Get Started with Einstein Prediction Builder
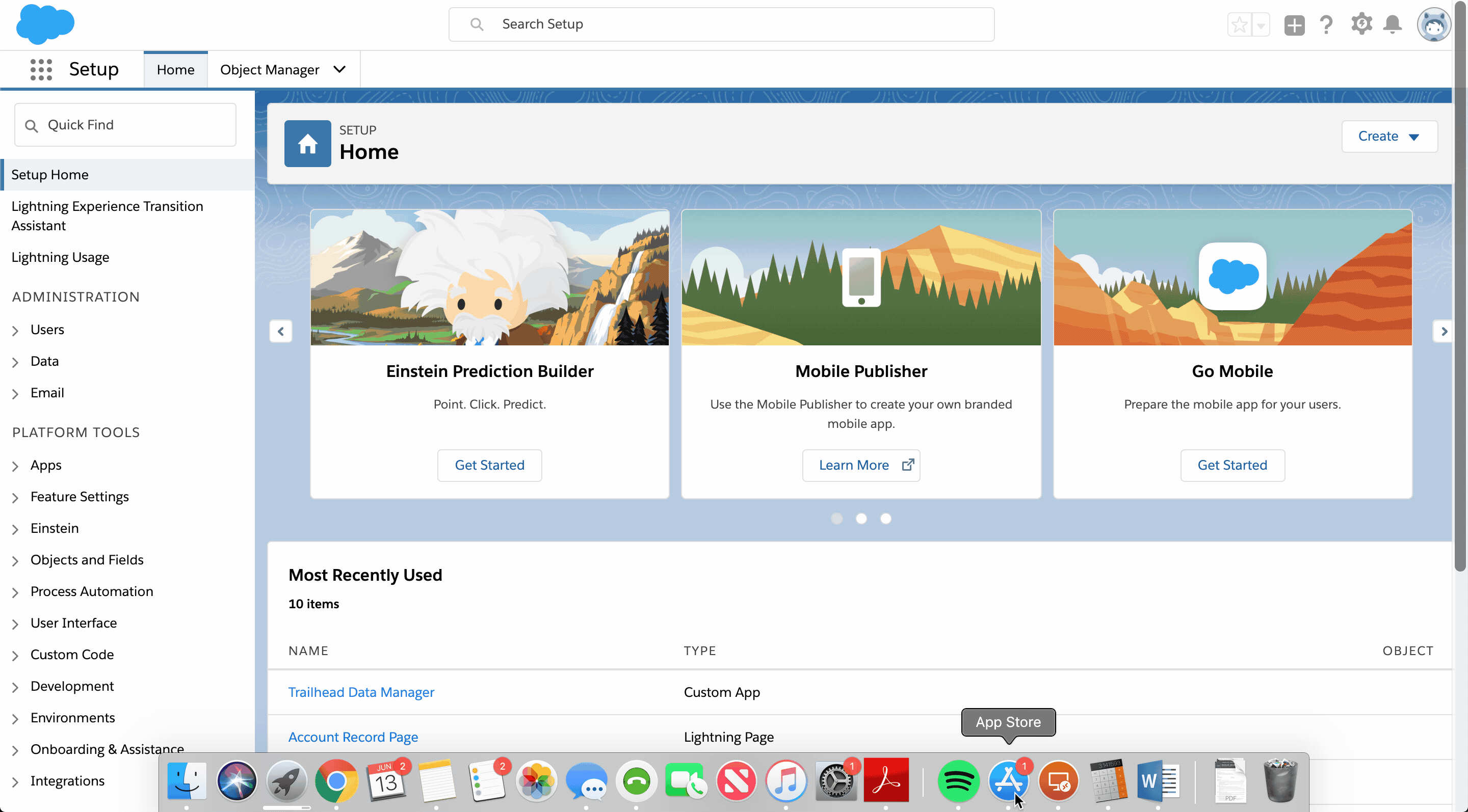1468x812 pixels. (x=489, y=465)
